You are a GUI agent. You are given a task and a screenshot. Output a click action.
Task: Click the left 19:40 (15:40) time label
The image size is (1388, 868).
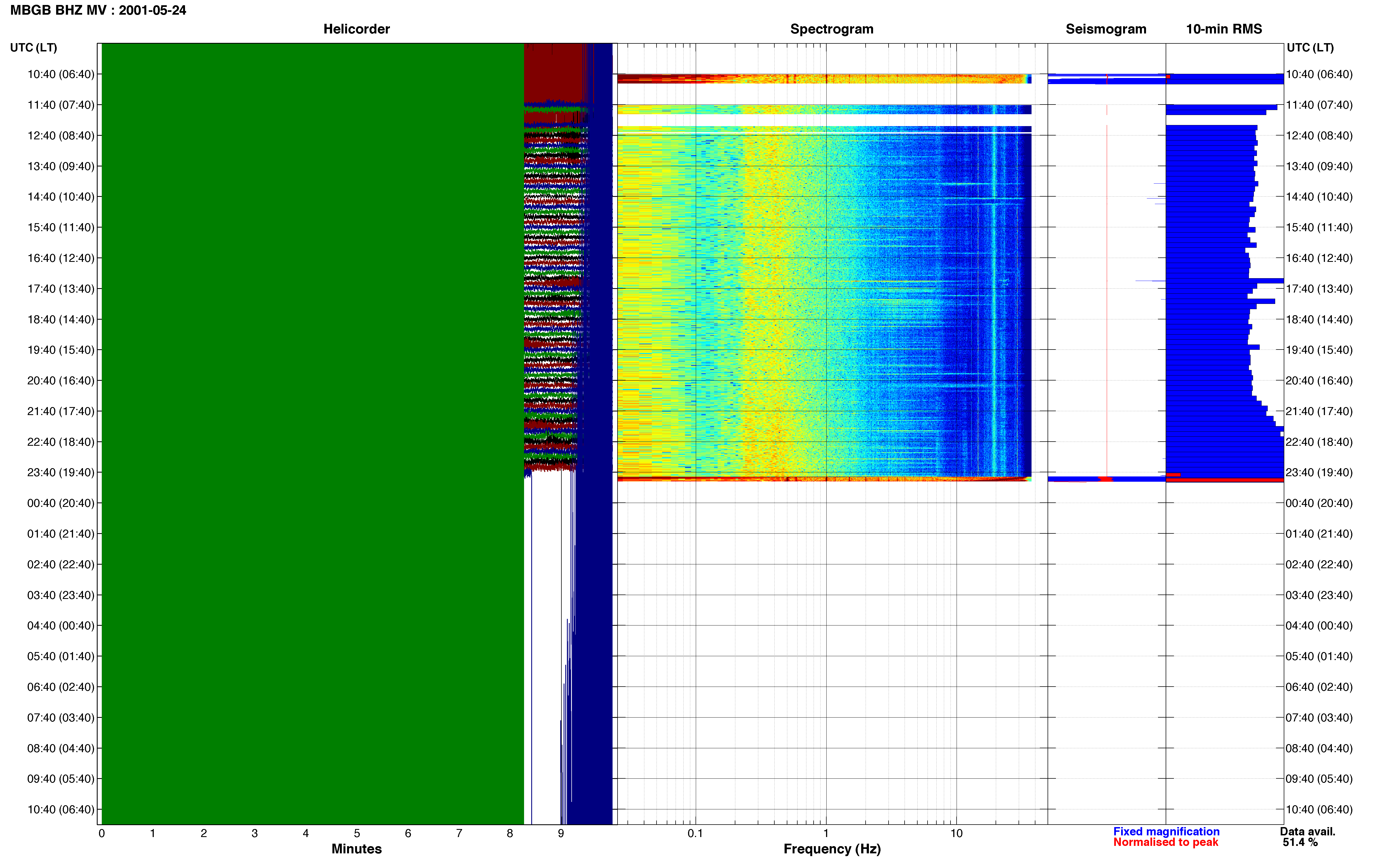[61, 350]
